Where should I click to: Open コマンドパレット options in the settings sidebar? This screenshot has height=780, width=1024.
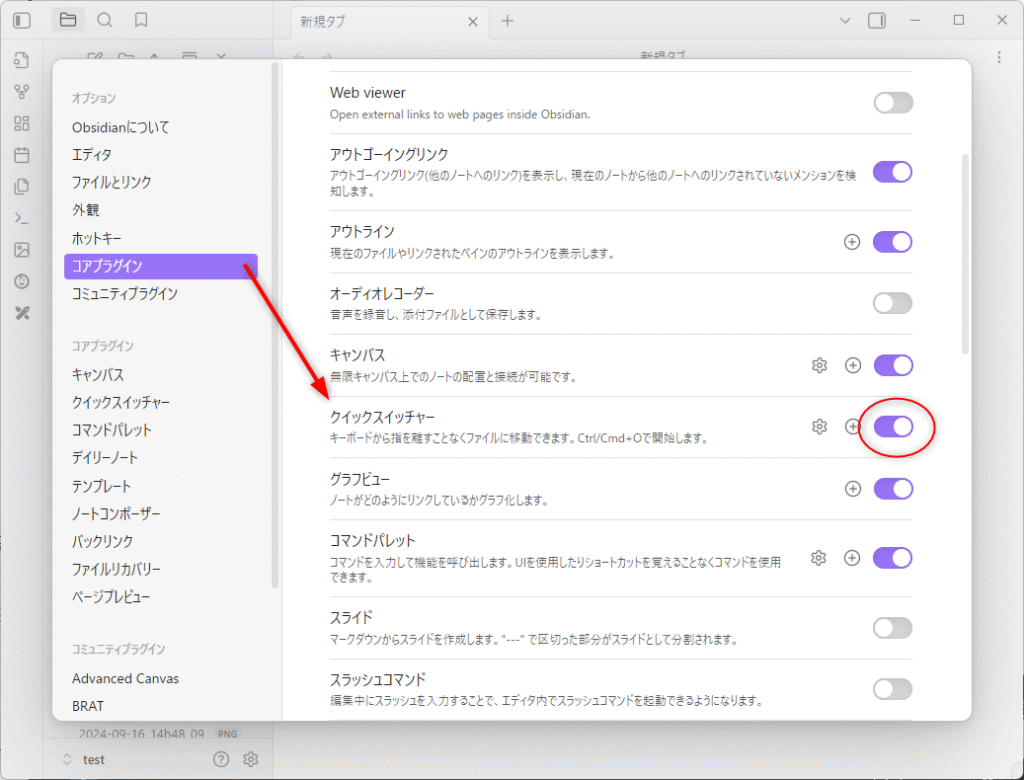161,431
